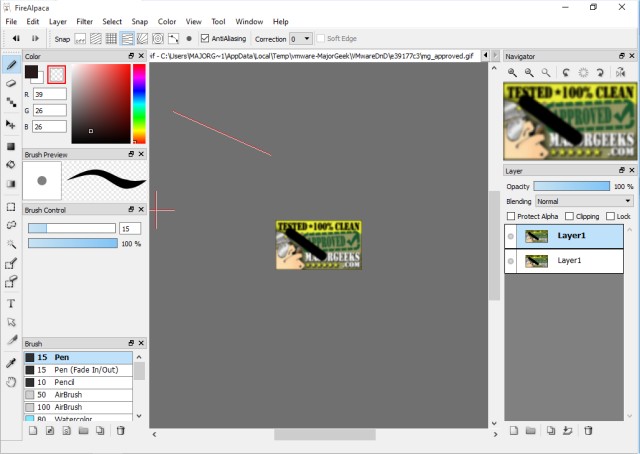Open the Layer menu

(58, 22)
